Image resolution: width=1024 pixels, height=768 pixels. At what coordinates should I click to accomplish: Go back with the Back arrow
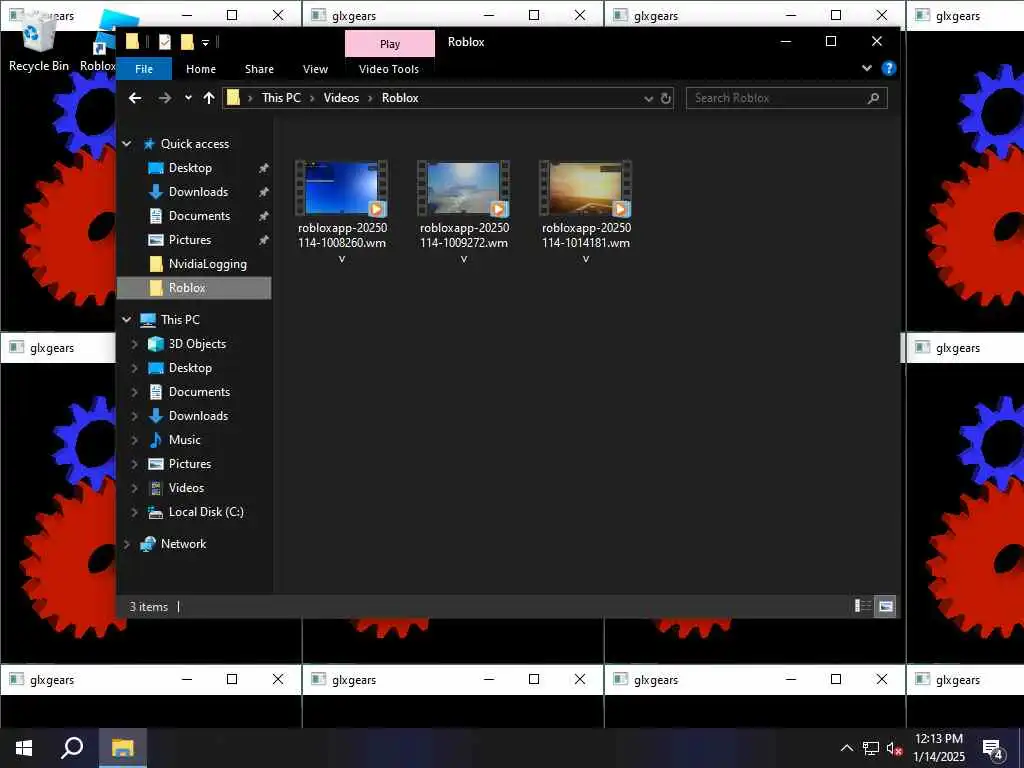135,98
